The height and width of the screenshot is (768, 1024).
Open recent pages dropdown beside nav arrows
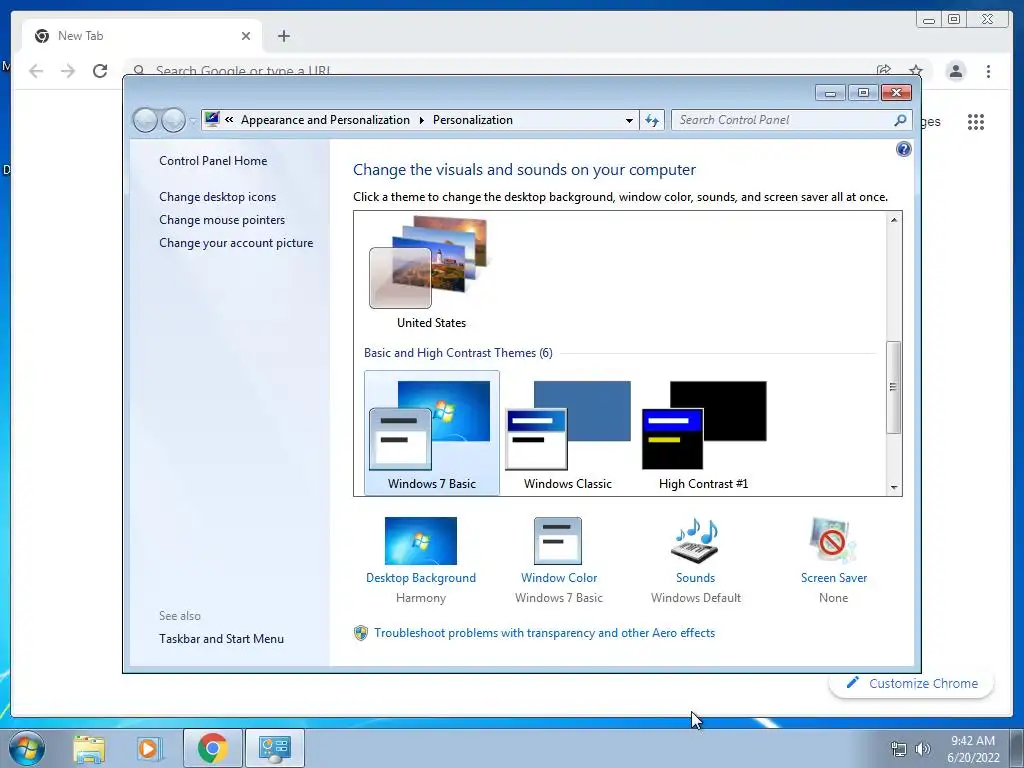click(193, 121)
